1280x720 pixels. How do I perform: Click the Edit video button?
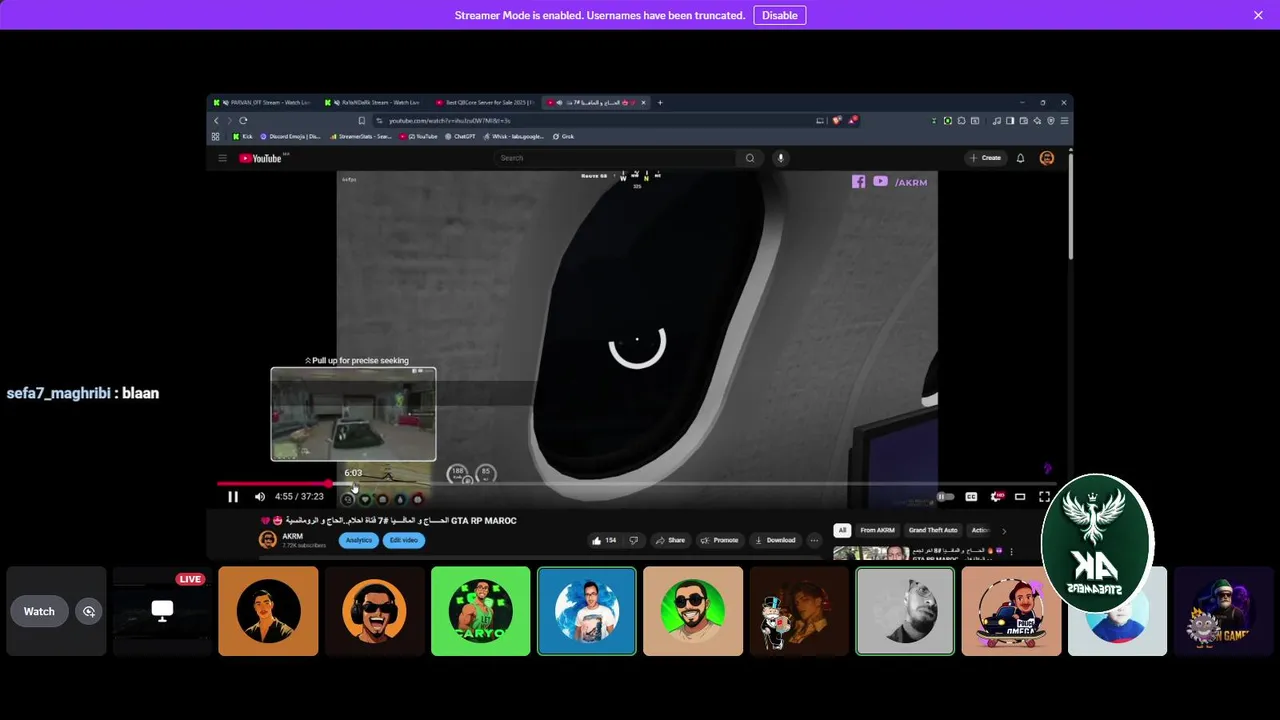[x=404, y=540]
